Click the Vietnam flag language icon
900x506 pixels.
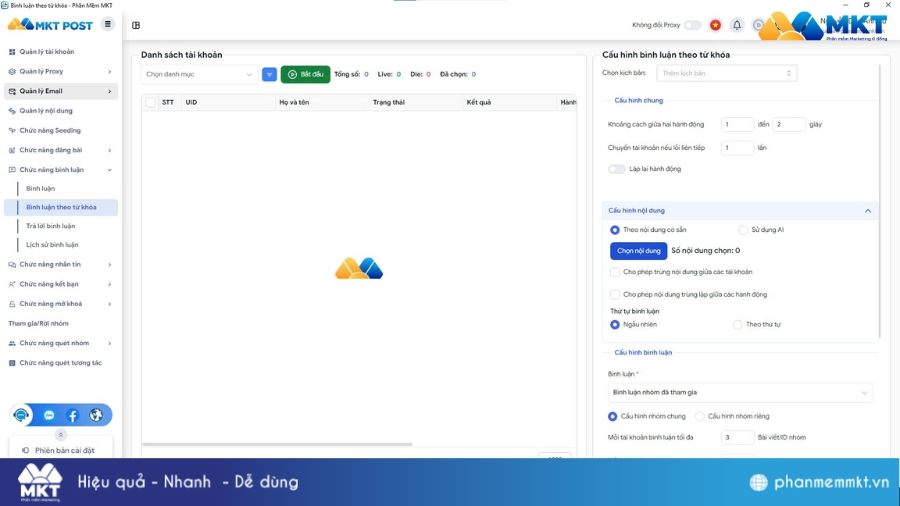(x=715, y=25)
